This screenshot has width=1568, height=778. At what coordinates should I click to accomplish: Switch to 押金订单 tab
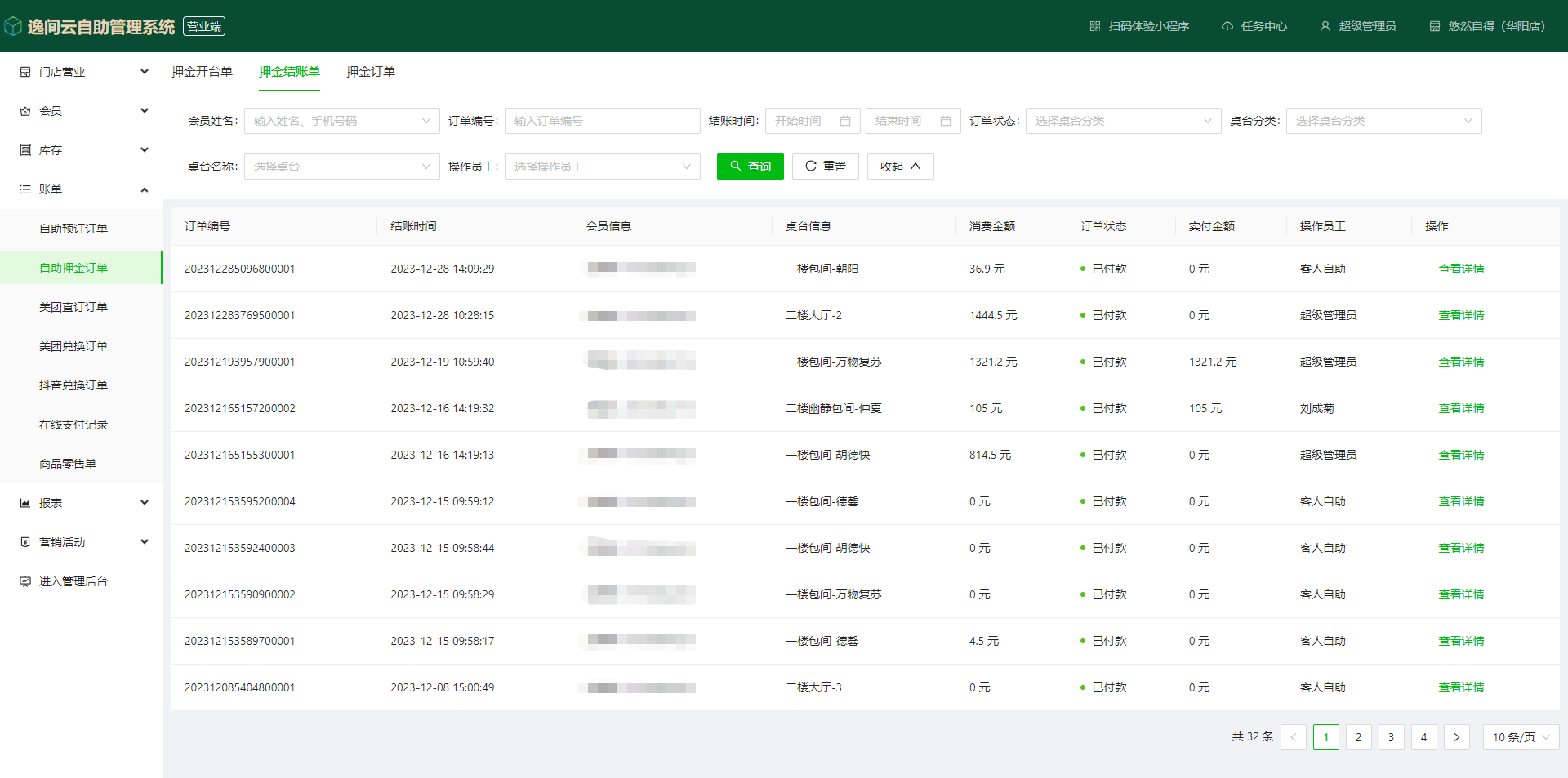tap(371, 72)
